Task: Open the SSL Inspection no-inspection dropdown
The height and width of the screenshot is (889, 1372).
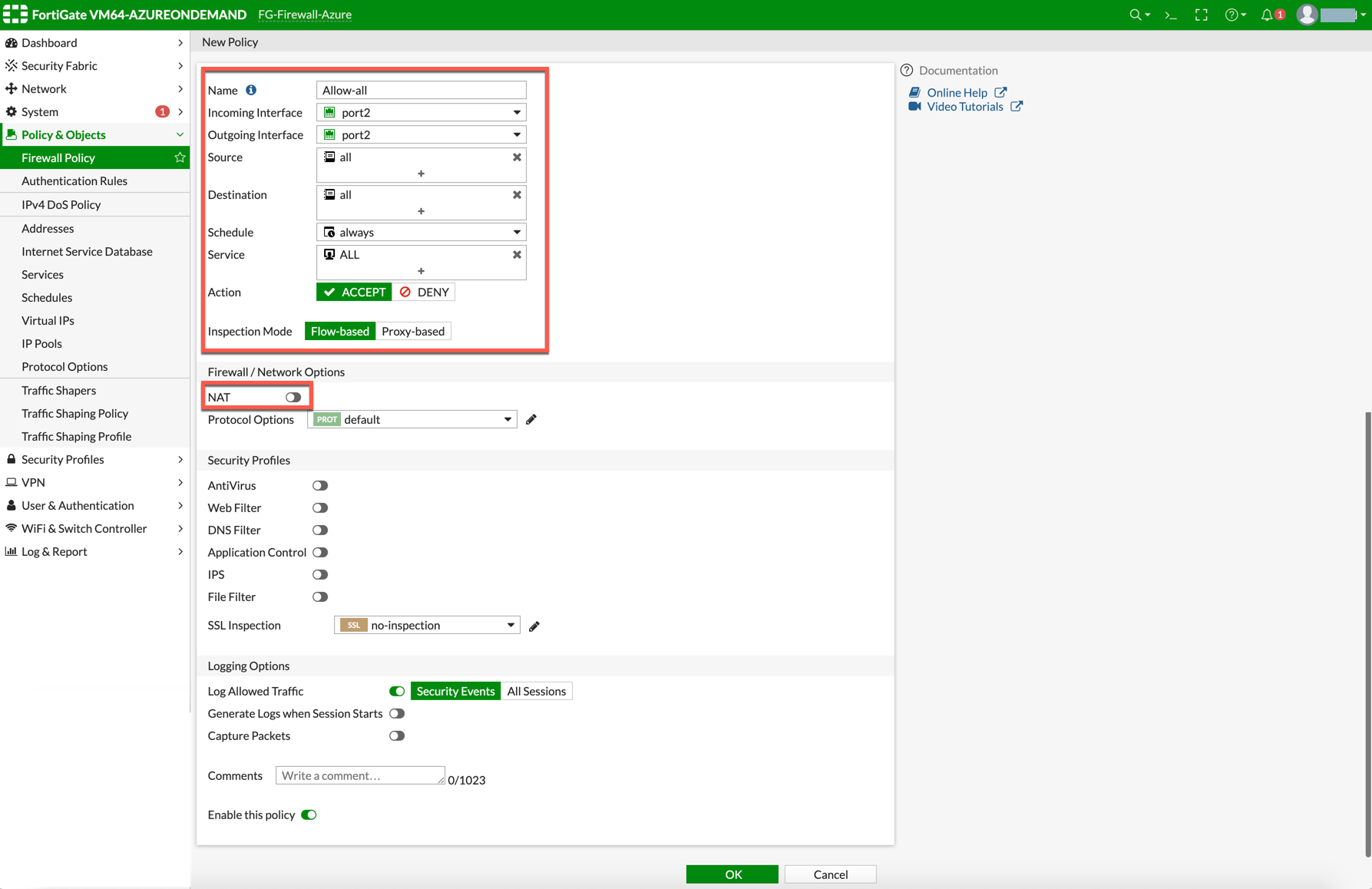Action: coord(427,625)
